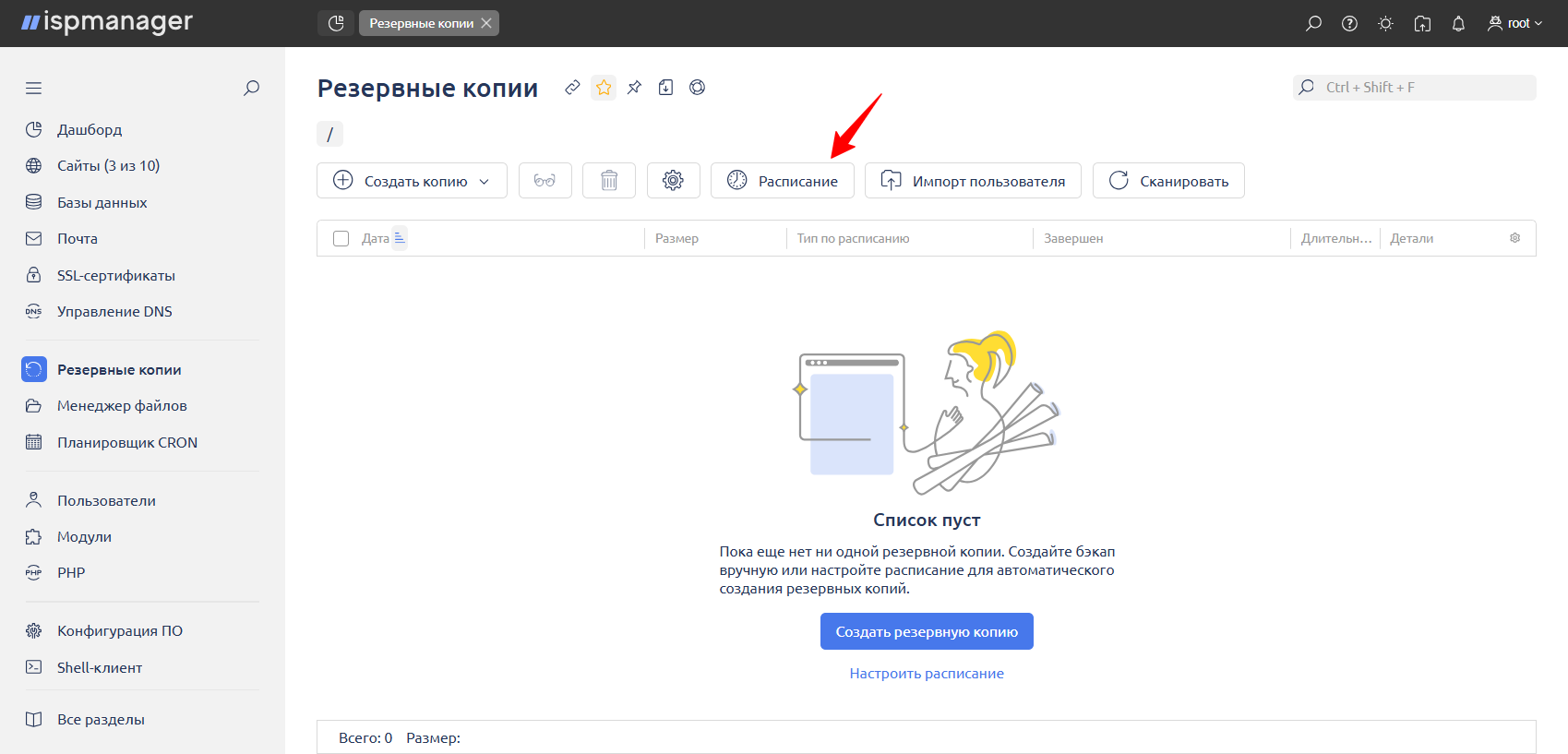Switch theme using sun icon

tap(1385, 24)
